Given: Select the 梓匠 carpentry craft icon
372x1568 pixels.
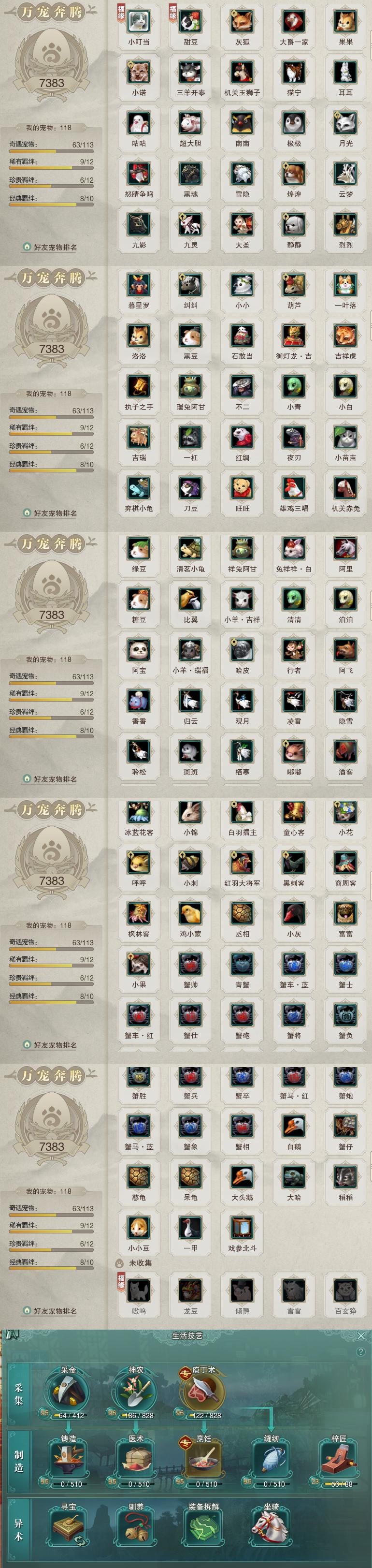Looking at the screenshot, I should 339,1459.
